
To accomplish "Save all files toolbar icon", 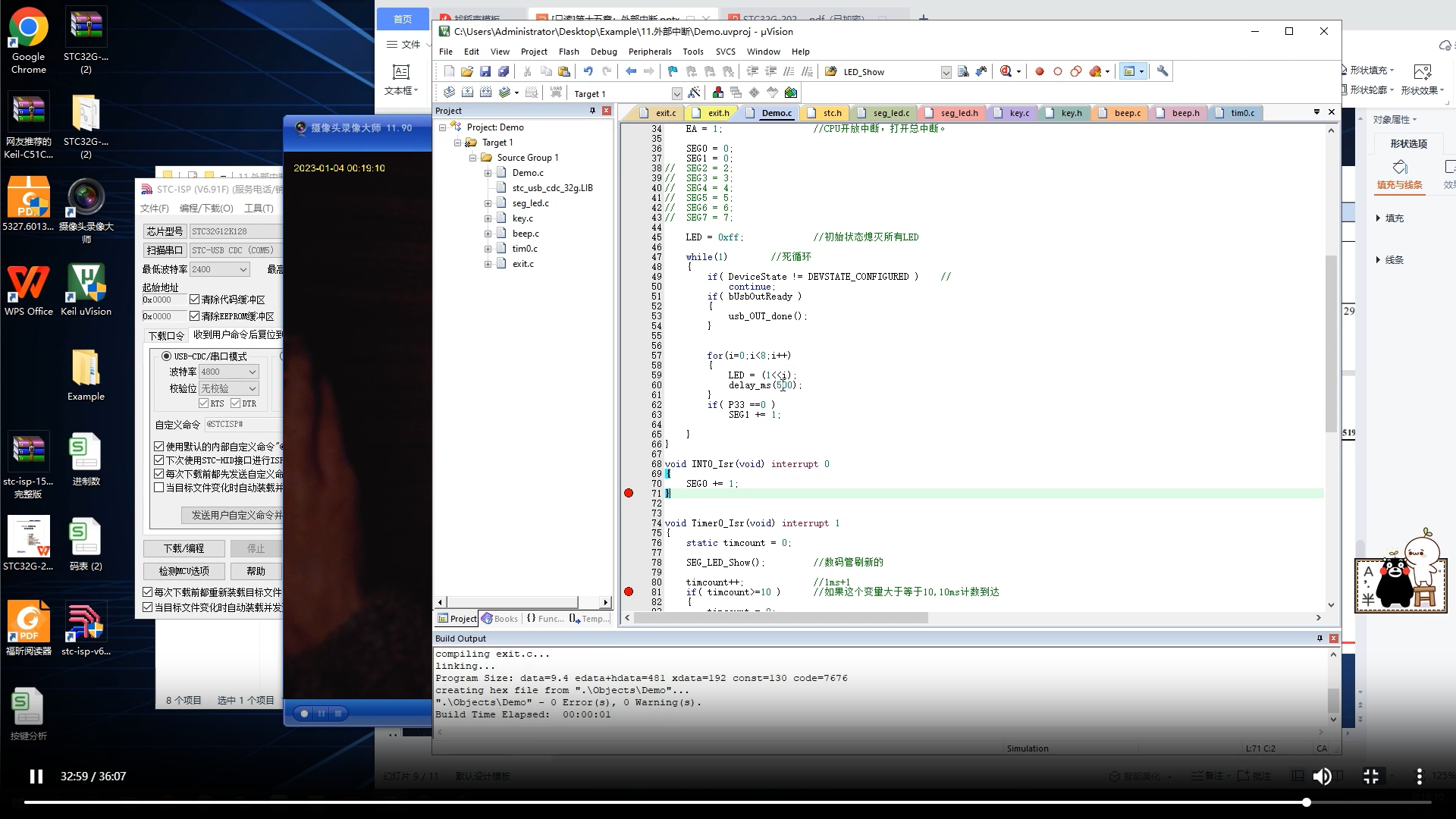I will [x=504, y=71].
